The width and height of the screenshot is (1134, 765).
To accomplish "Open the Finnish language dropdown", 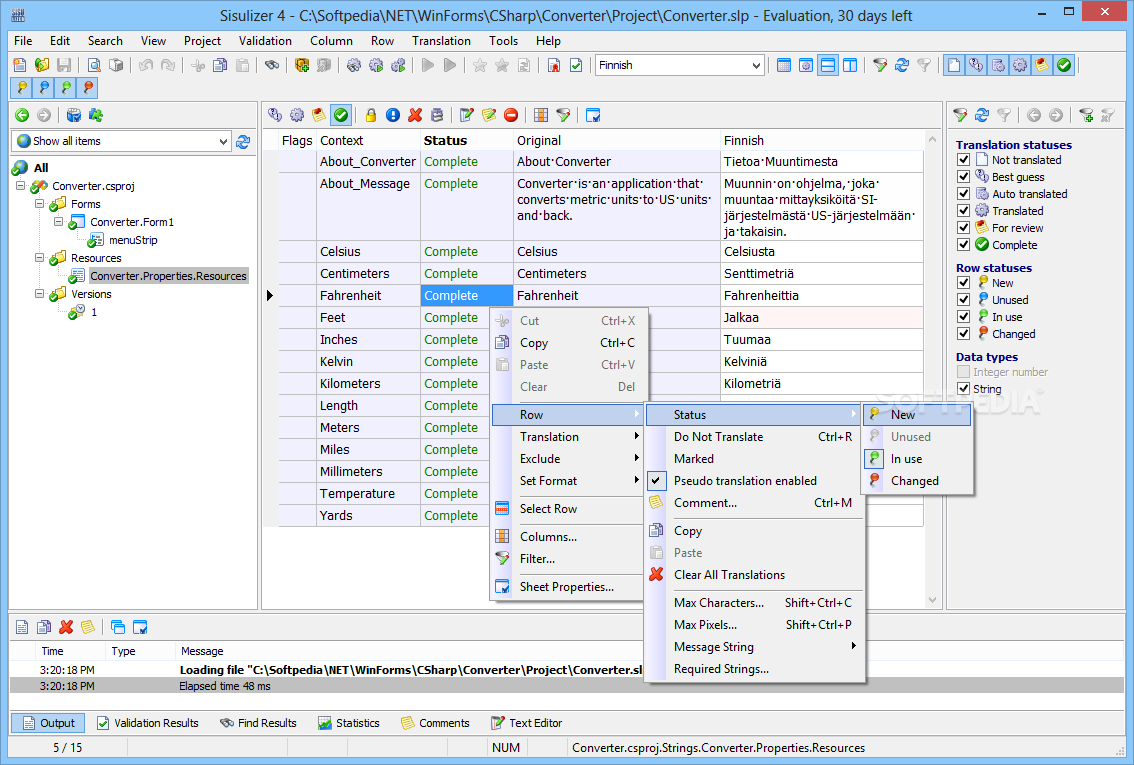I will coord(756,65).
